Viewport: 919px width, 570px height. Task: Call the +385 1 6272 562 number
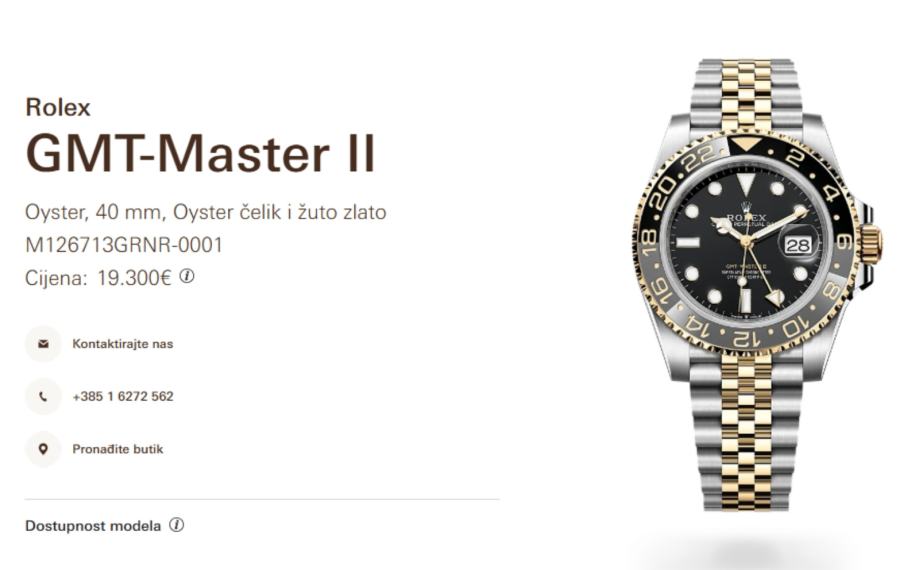click(x=122, y=397)
